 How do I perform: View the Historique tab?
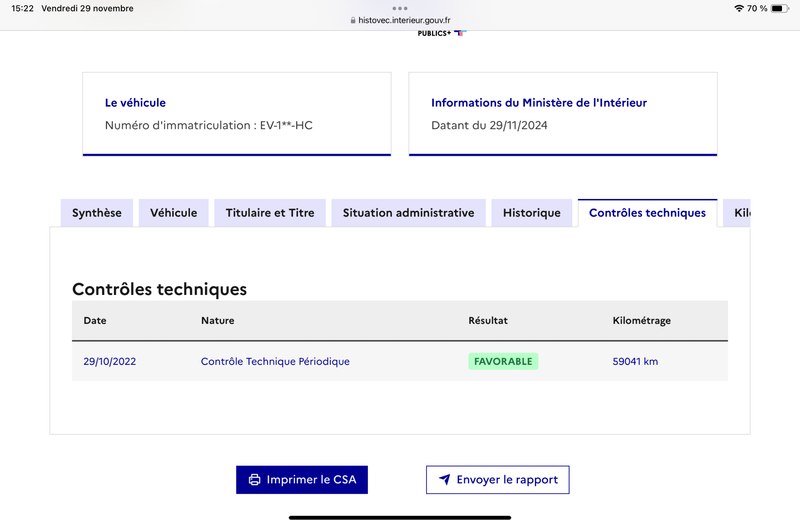click(x=532, y=213)
